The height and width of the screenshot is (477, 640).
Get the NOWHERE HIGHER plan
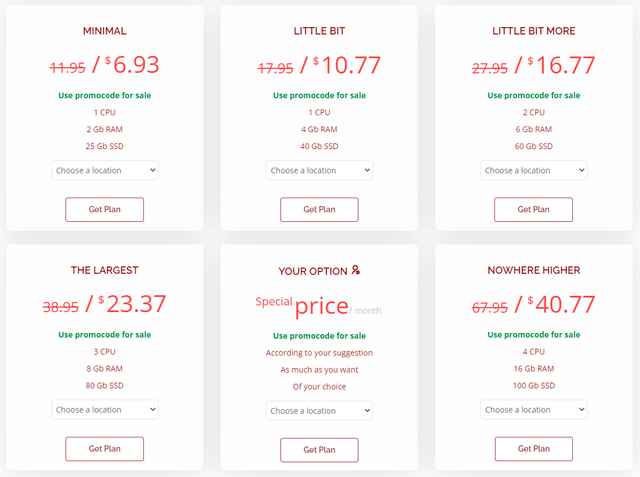534,449
